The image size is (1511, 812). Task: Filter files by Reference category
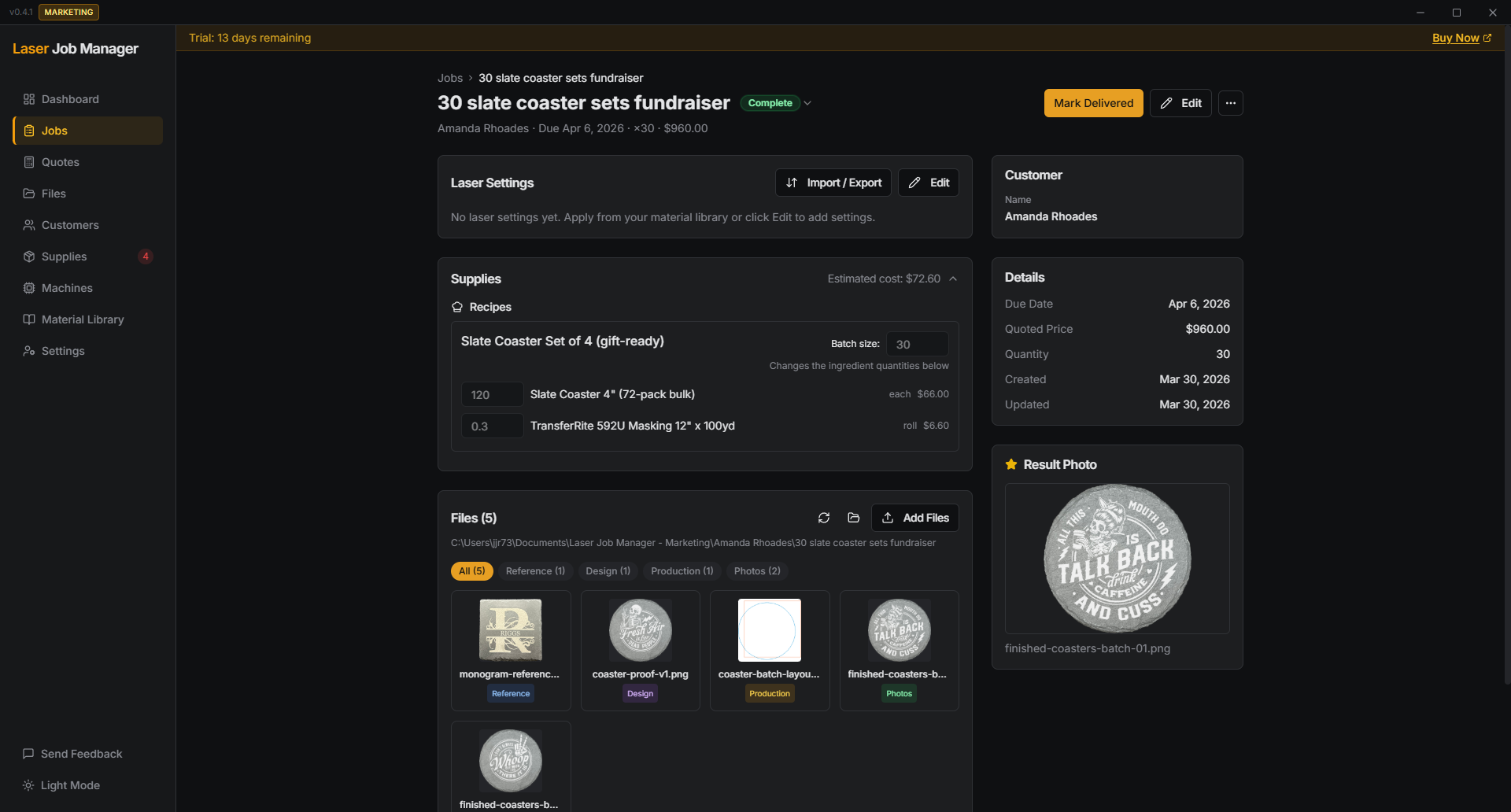click(535, 571)
